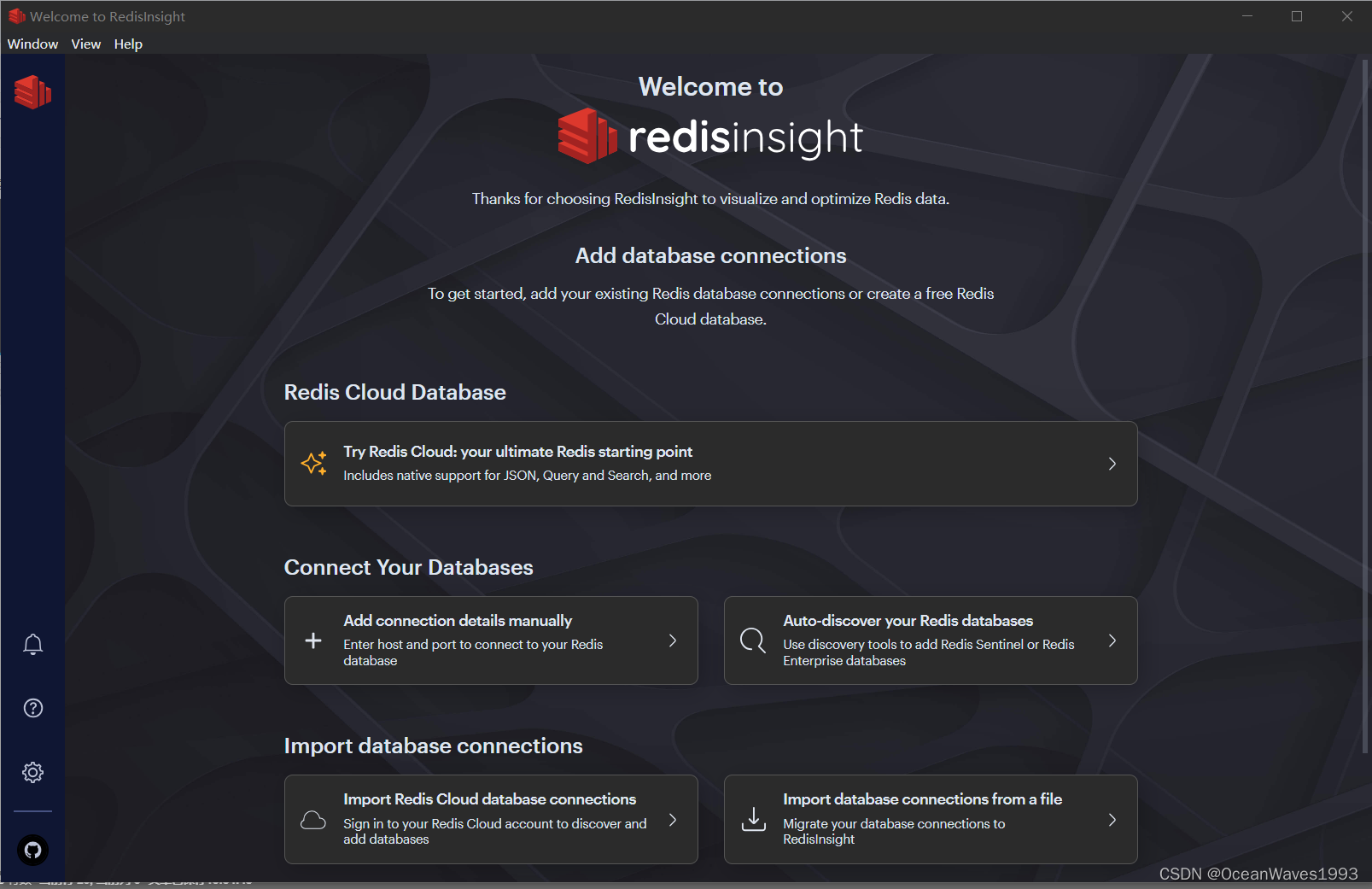1372x889 pixels.
Task: Click the download icon for file import
Action: click(753, 819)
